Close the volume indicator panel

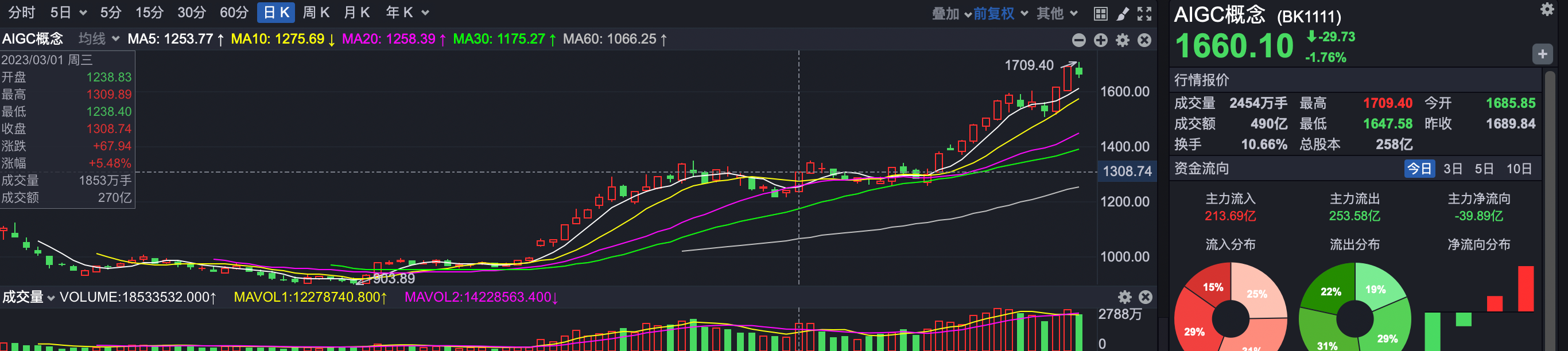click(x=1146, y=297)
